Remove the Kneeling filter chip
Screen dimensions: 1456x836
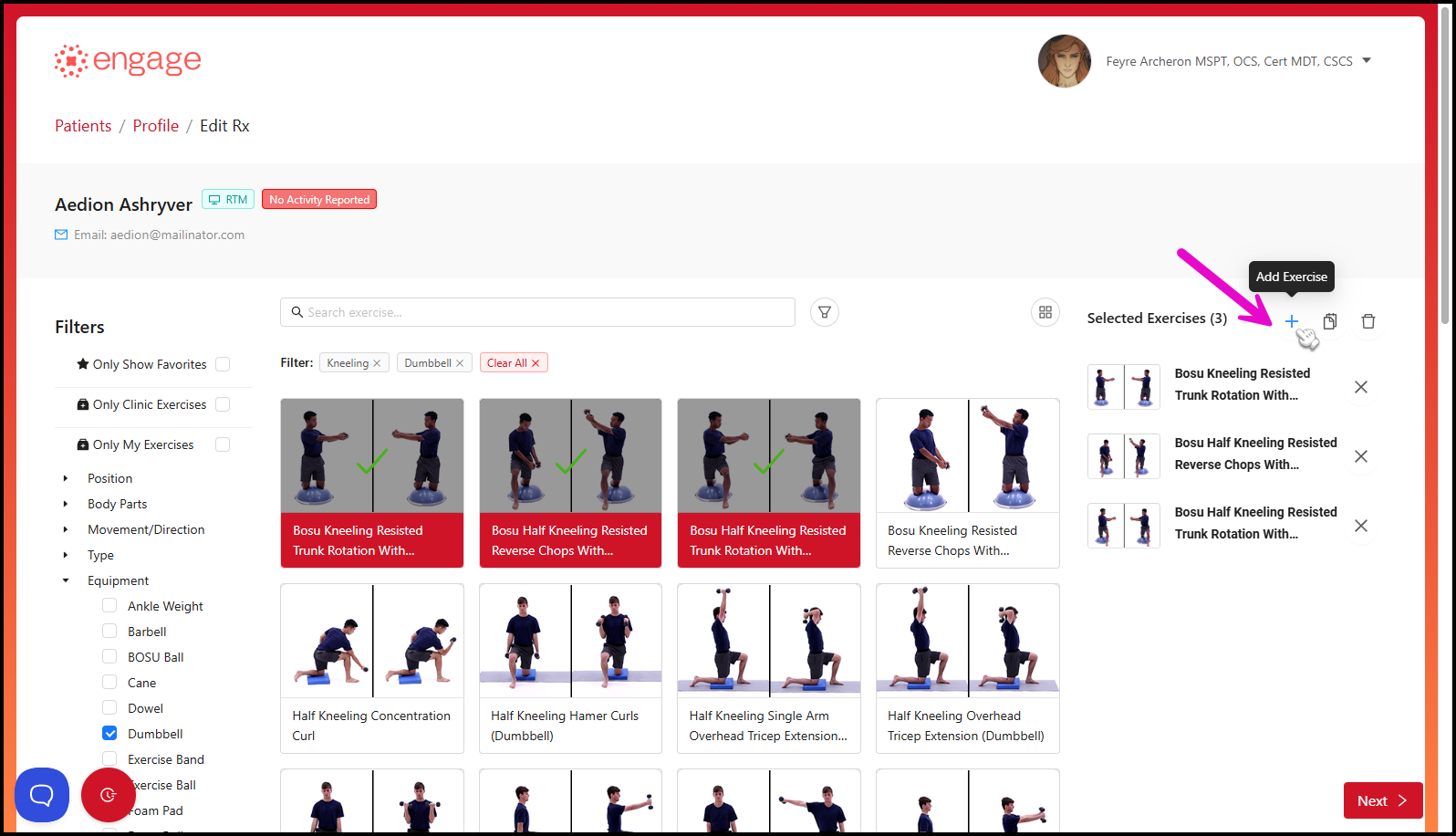pyautogui.click(x=377, y=363)
